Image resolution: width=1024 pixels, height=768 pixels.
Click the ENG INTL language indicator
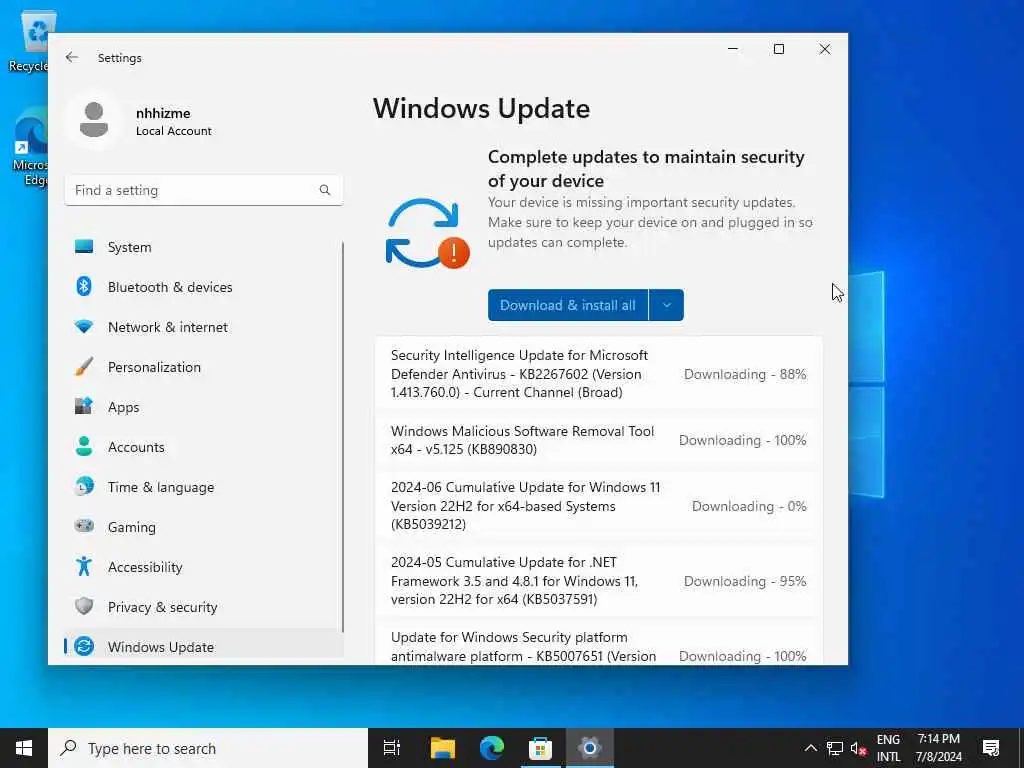tap(888, 748)
